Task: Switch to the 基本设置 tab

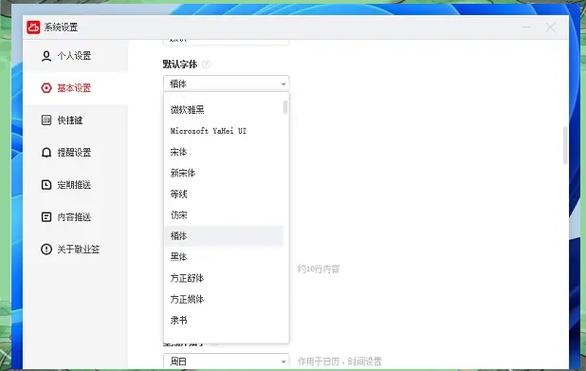Action: [x=75, y=88]
